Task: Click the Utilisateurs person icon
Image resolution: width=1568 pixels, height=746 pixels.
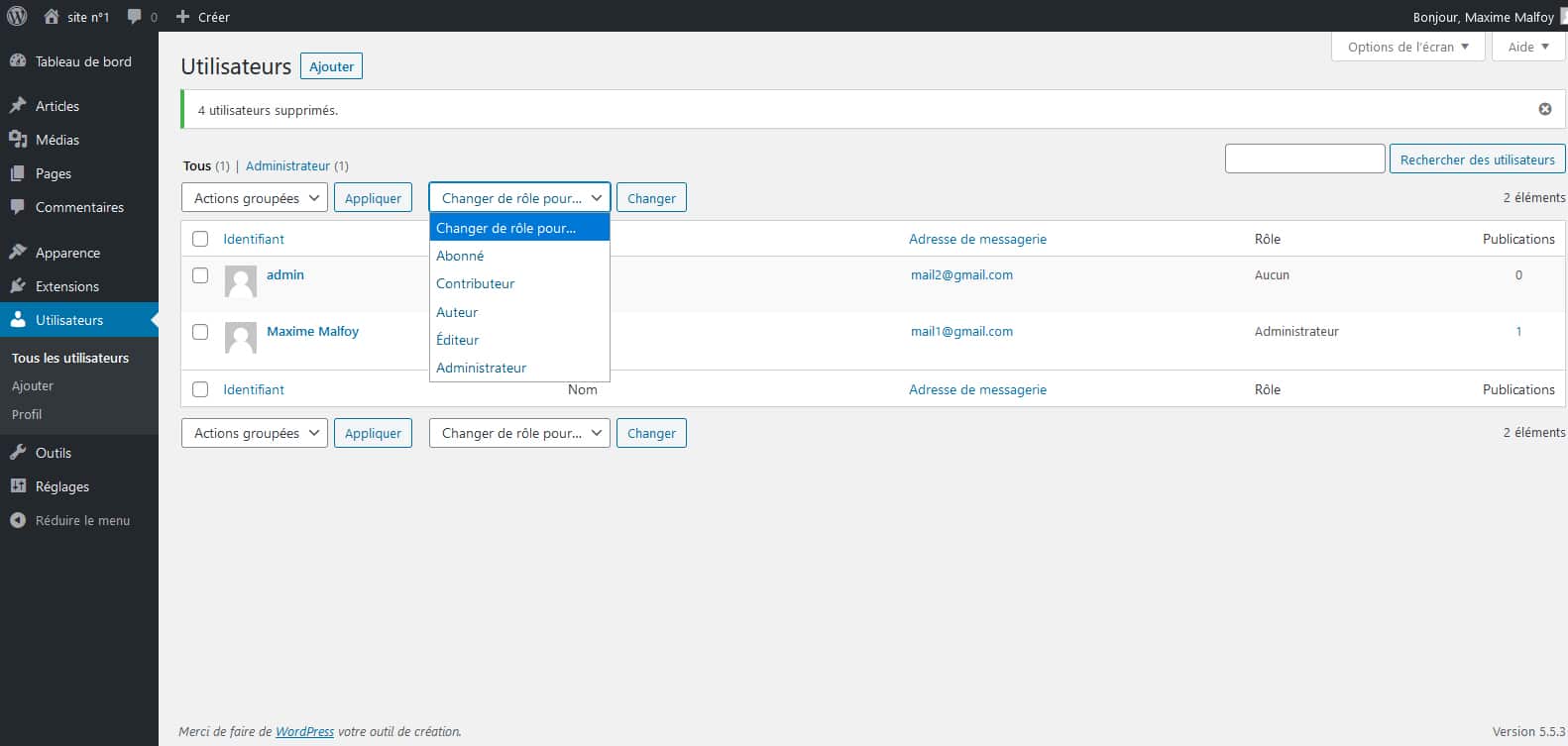Action: [18, 320]
